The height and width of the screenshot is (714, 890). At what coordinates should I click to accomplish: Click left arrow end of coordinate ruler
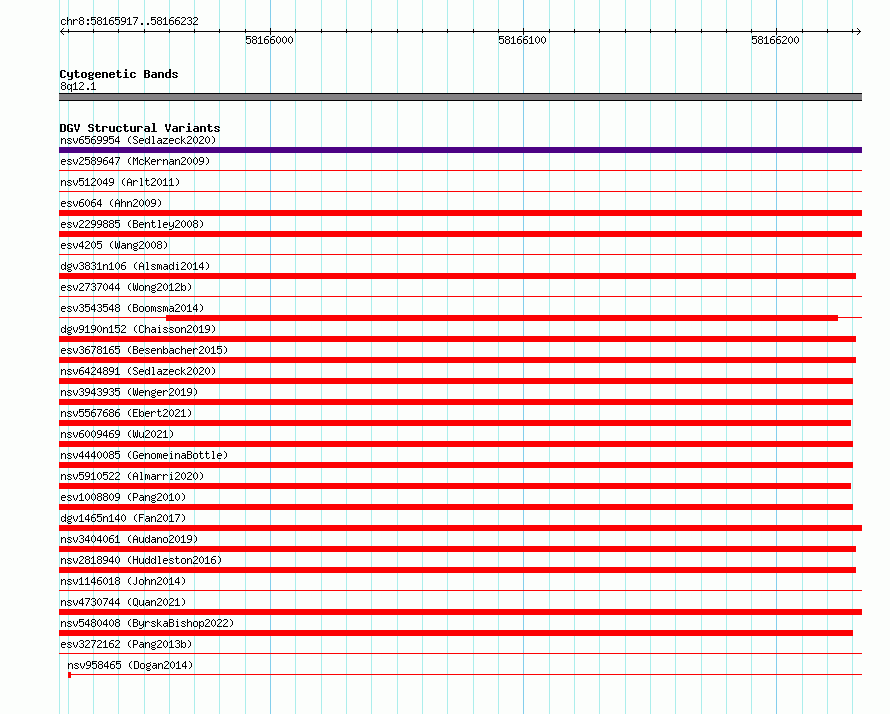point(63,32)
